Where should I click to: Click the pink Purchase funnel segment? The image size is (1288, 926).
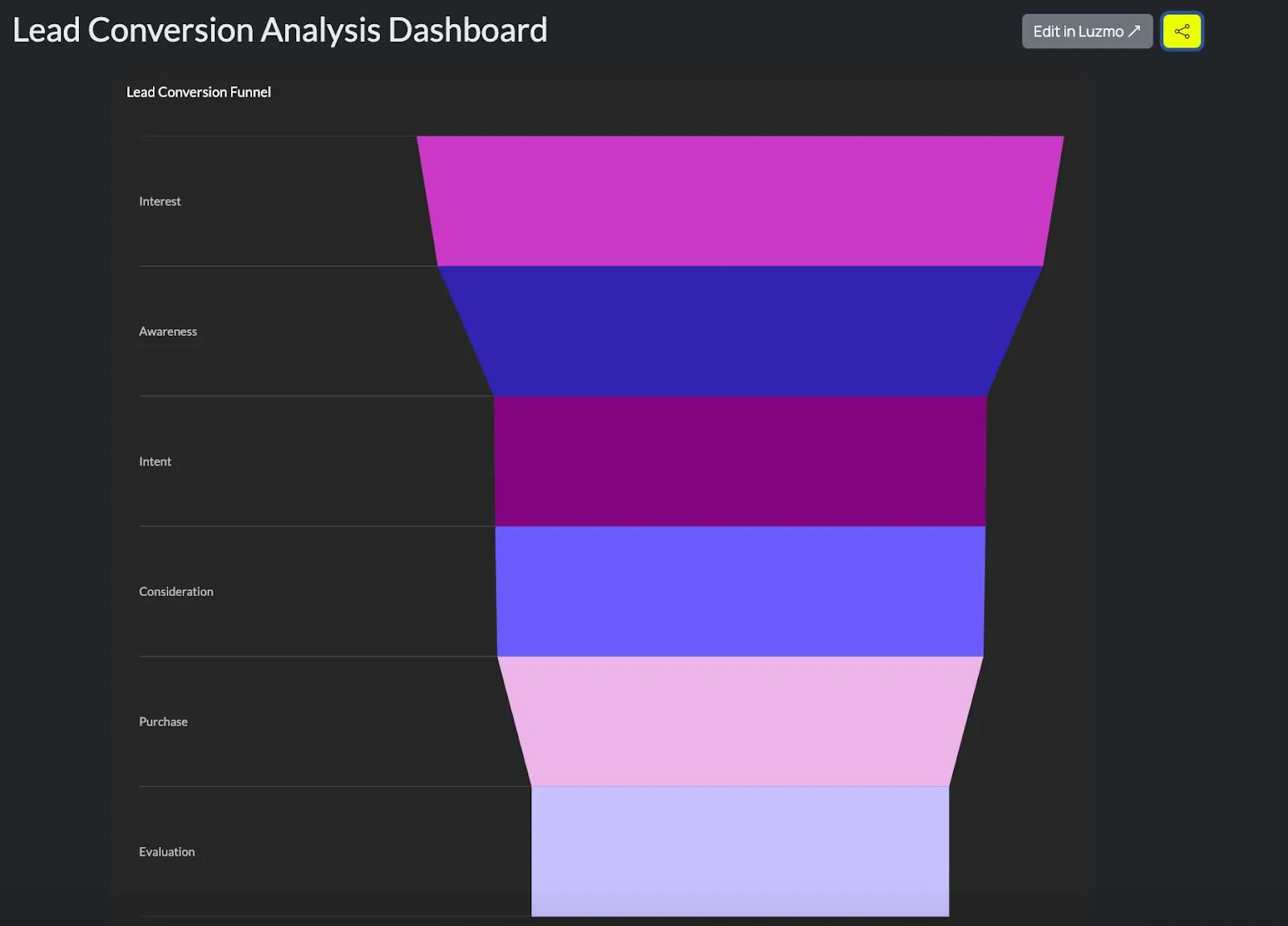click(740, 721)
